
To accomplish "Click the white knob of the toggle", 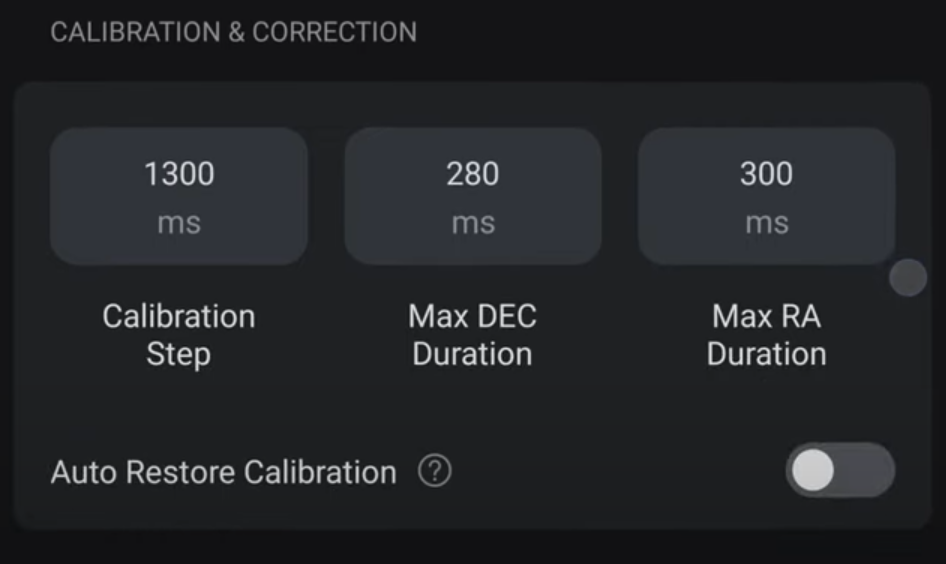I will pyautogui.click(x=813, y=470).
